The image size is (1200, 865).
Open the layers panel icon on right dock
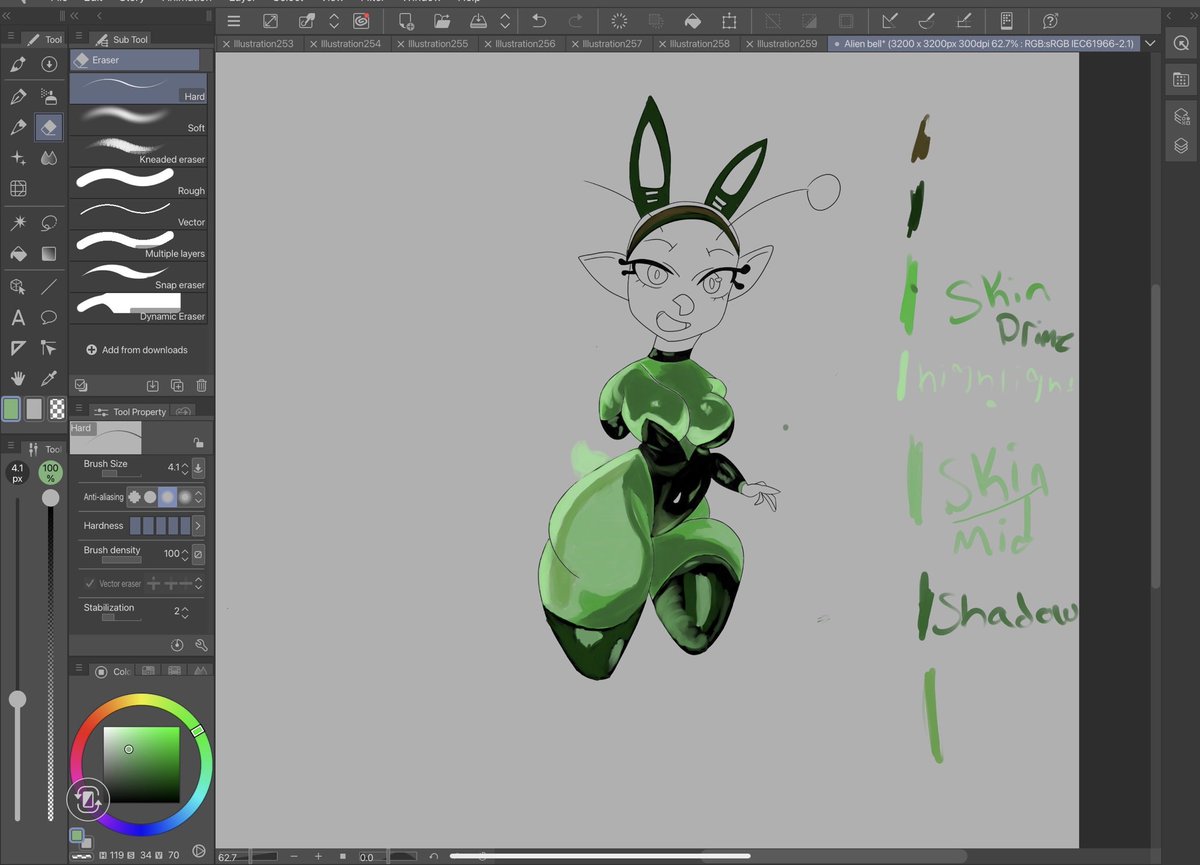pyautogui.click(x=1181, y=146)
